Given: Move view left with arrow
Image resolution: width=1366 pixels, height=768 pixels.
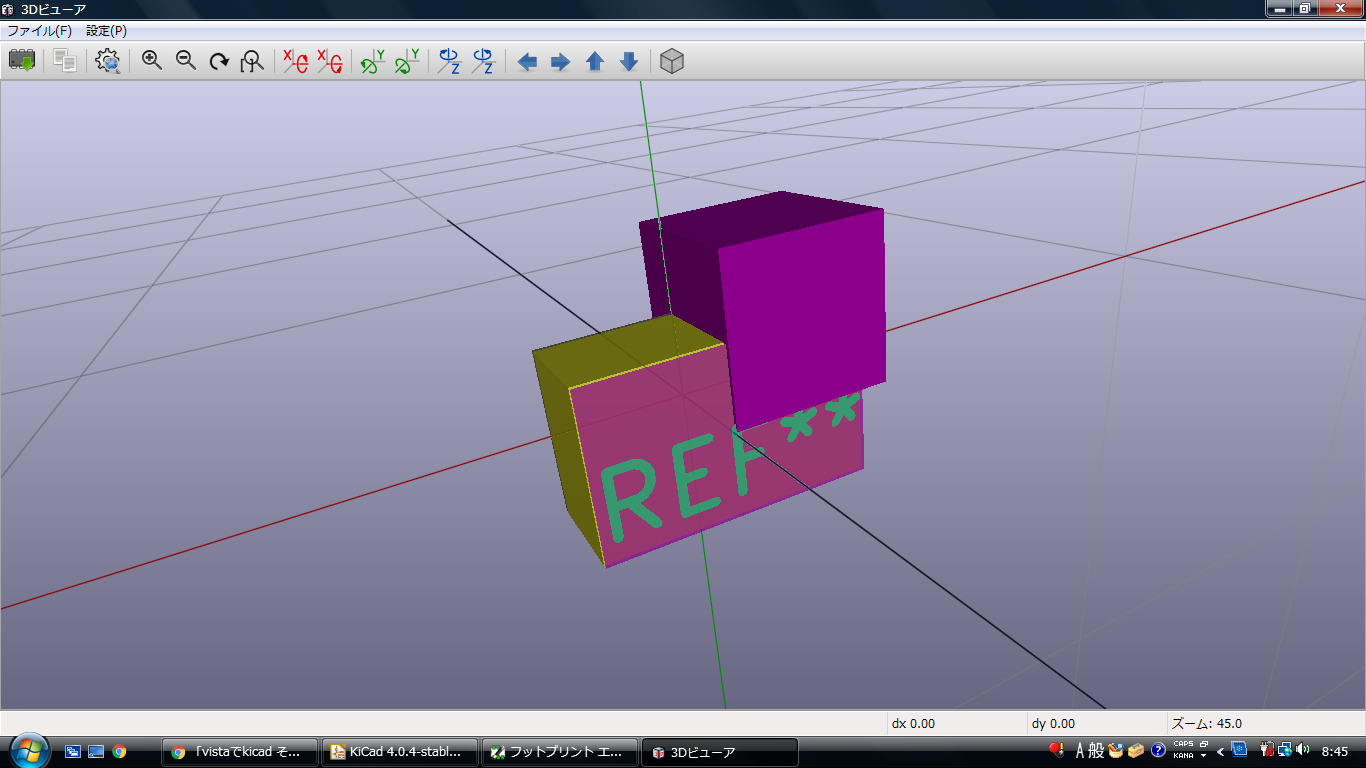Looking at the screenshot, I should tap(527, 62).
